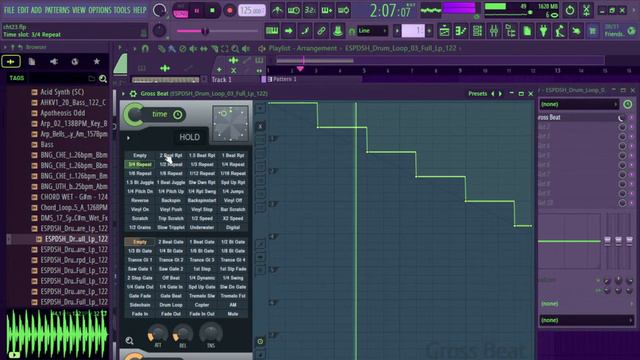Screen dimensions: 640x360
Task: Open the TOOLS menu
Action: pyautogui.click(x=122, y=10)
